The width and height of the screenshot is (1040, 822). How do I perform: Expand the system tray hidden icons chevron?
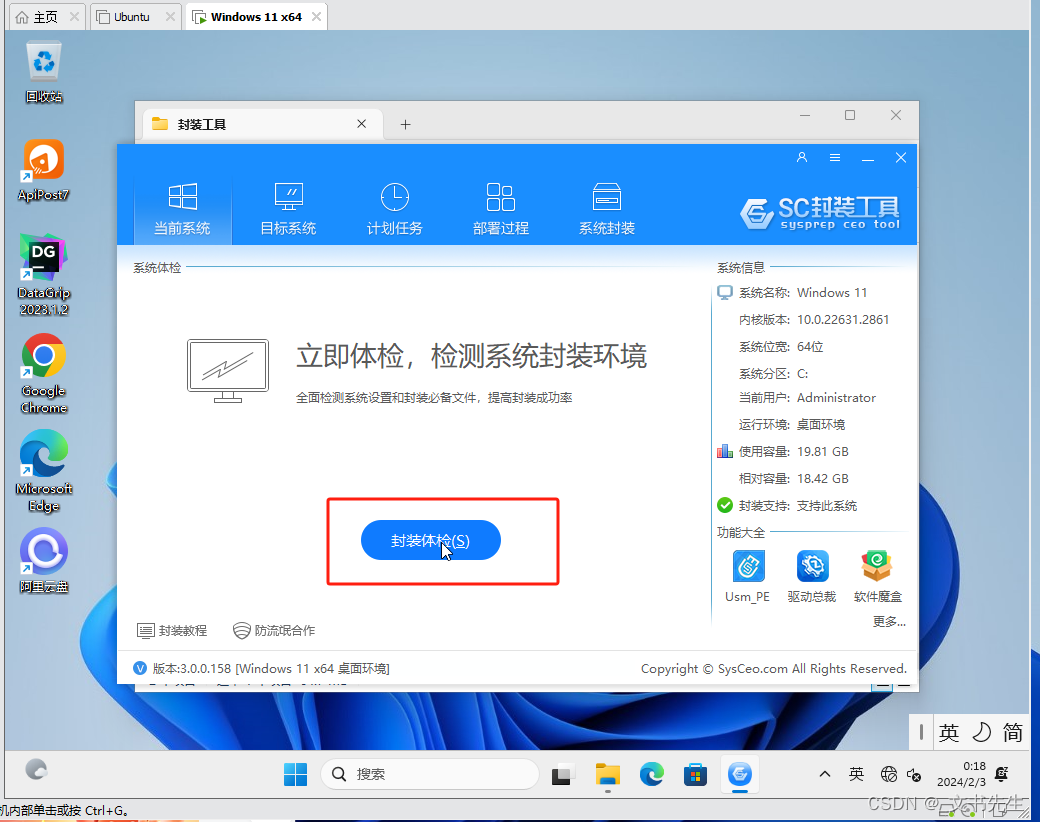pyautogui.click(x=824, y=774)
